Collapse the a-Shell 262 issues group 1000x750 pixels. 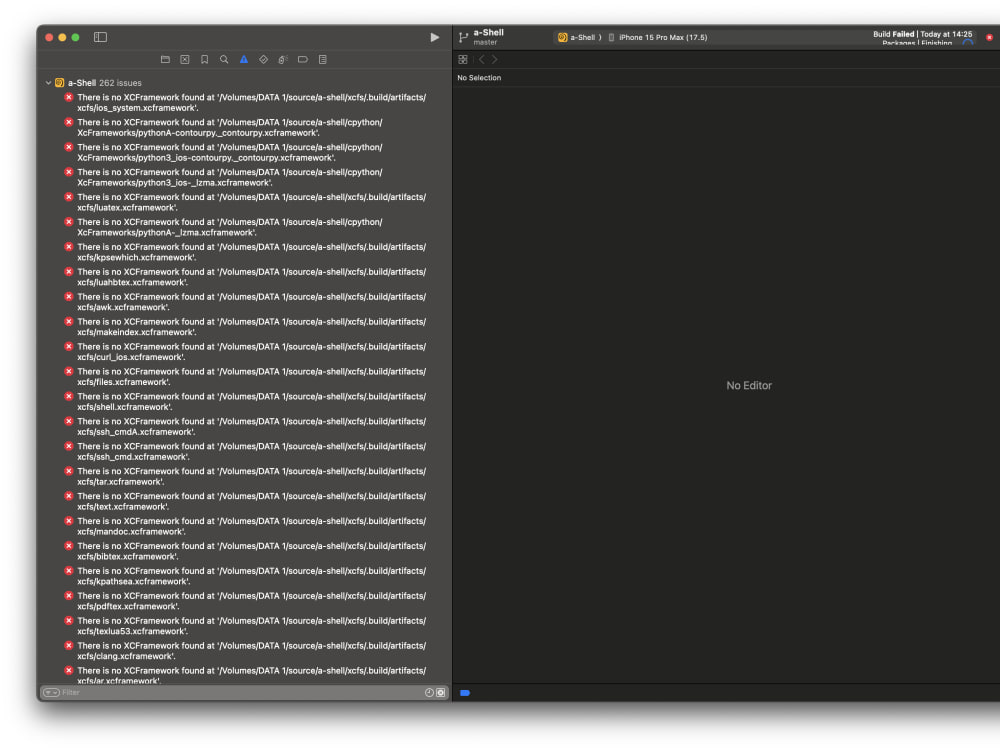pyautogui.click(x=48, y=83)
